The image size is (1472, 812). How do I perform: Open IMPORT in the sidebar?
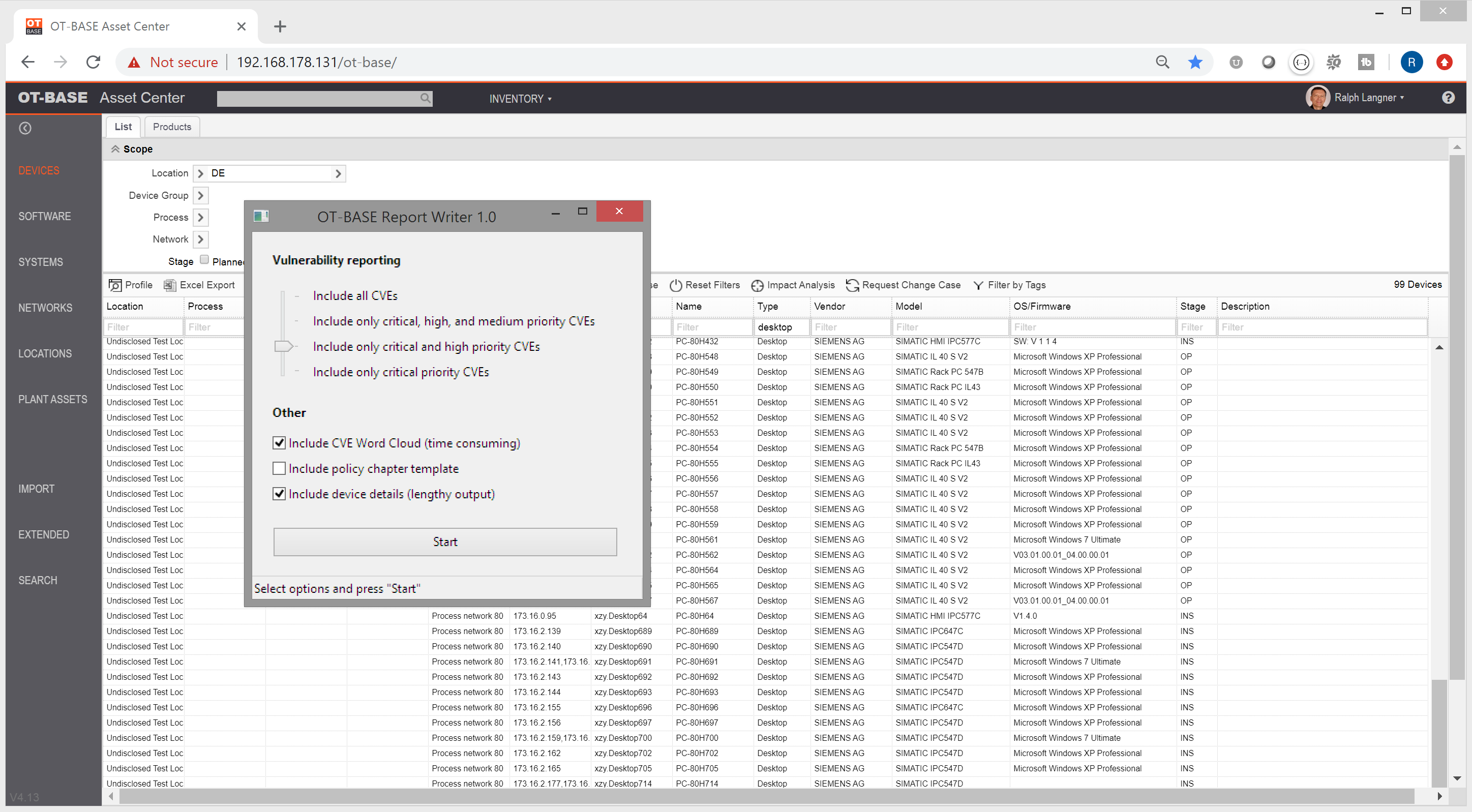pyautogui.click(x=36, y=489)
